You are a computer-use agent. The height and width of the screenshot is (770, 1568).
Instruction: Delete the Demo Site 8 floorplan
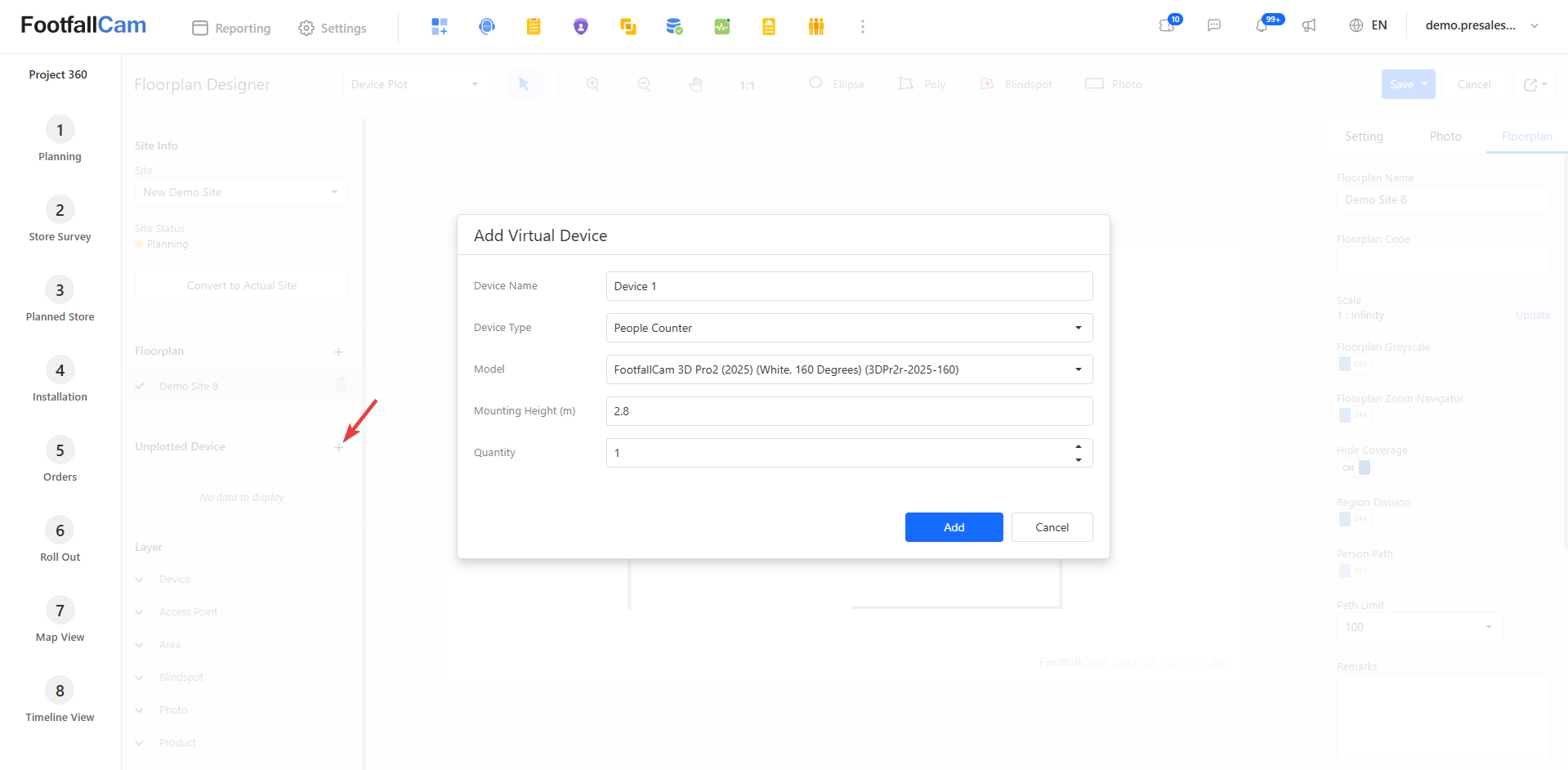click(342, 385)
